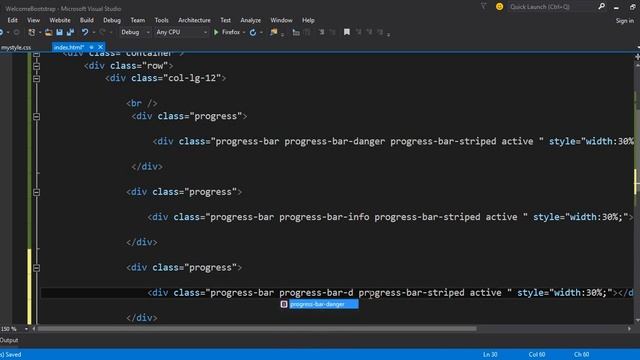Open the Test menu
Viewport: 640px width, 360px height.
point(225,20)
